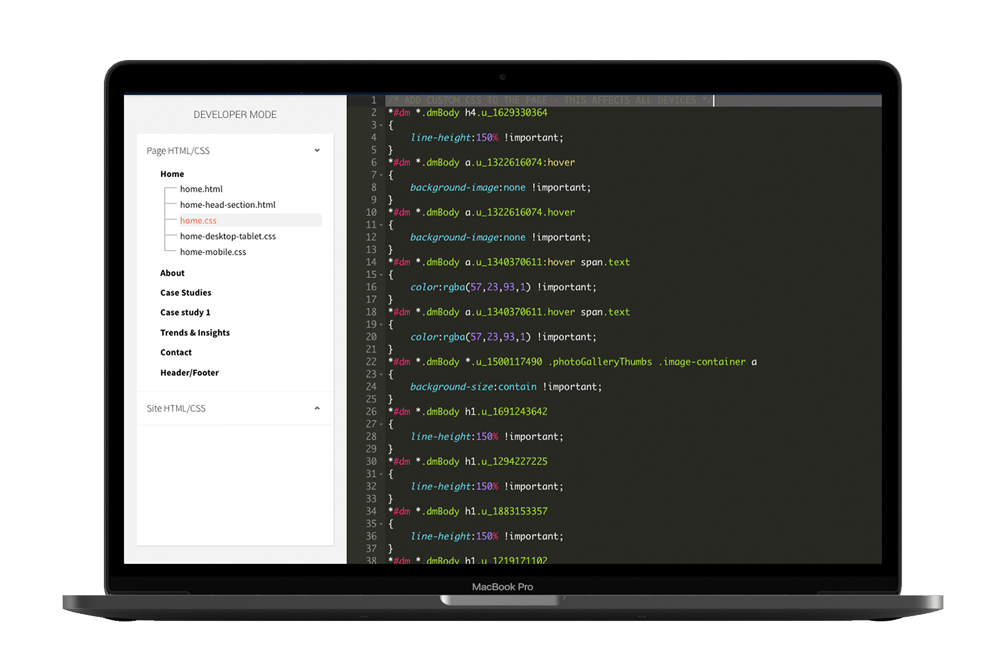Open home-head-section.html file
The image size is (1000, 656).
click(x=228, y=205)
